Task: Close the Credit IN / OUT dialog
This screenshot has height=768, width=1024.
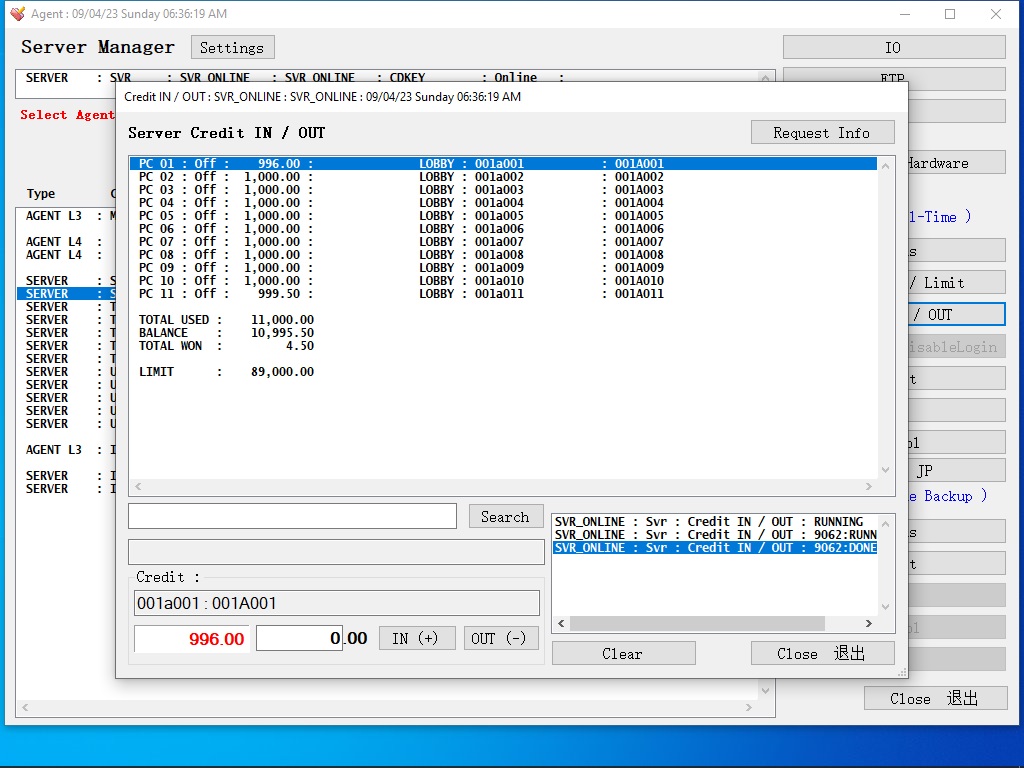Action: (822, 654)
